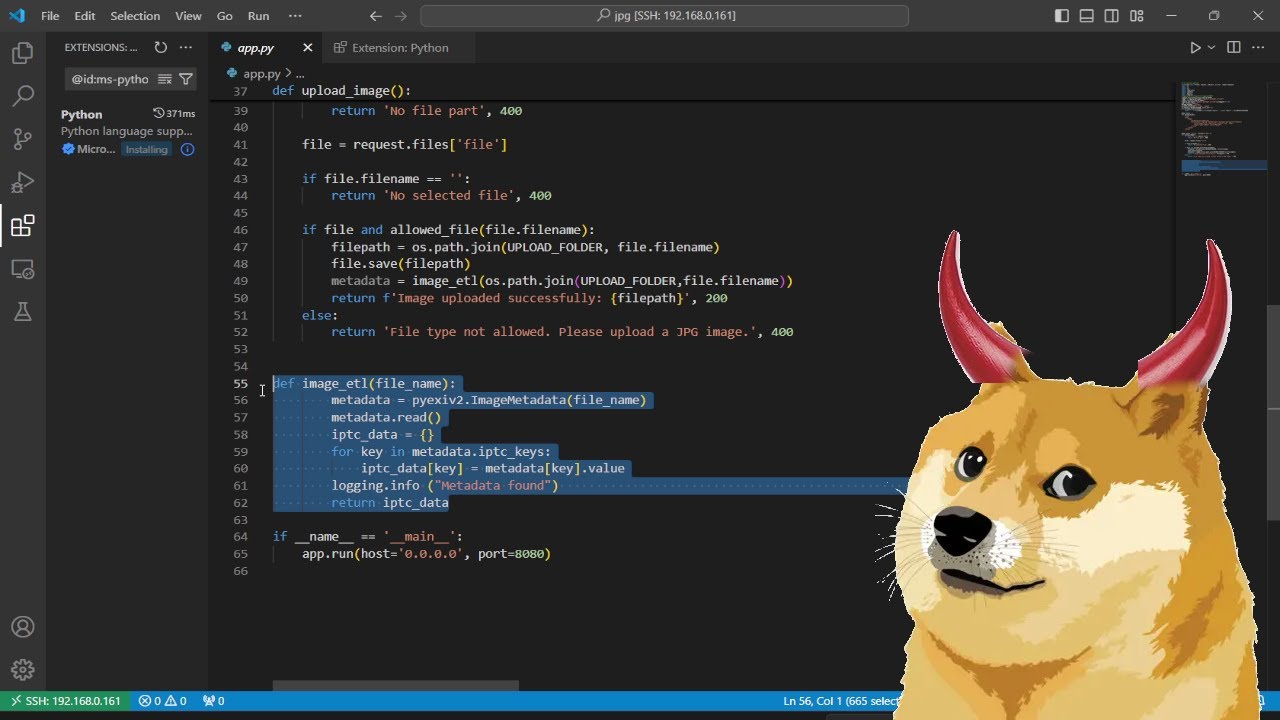1280x720 pixels.
Task: Open the Run dropdown arrow
Action: point(1211,47)
